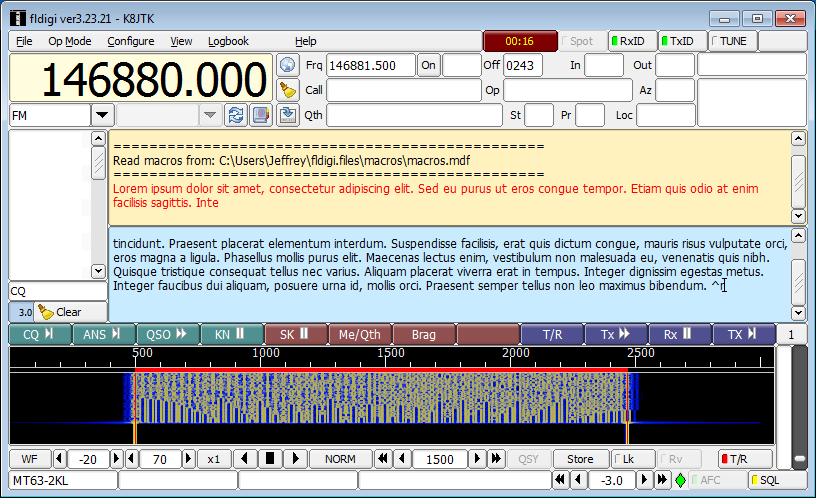Run the QSO macro button

coord(168,335)
